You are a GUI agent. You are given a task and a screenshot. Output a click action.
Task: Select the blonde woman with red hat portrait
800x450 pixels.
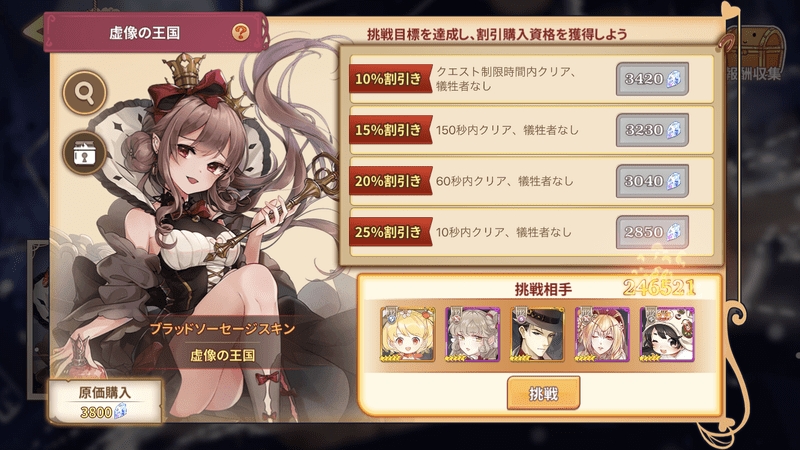click(x=602, y=335)
